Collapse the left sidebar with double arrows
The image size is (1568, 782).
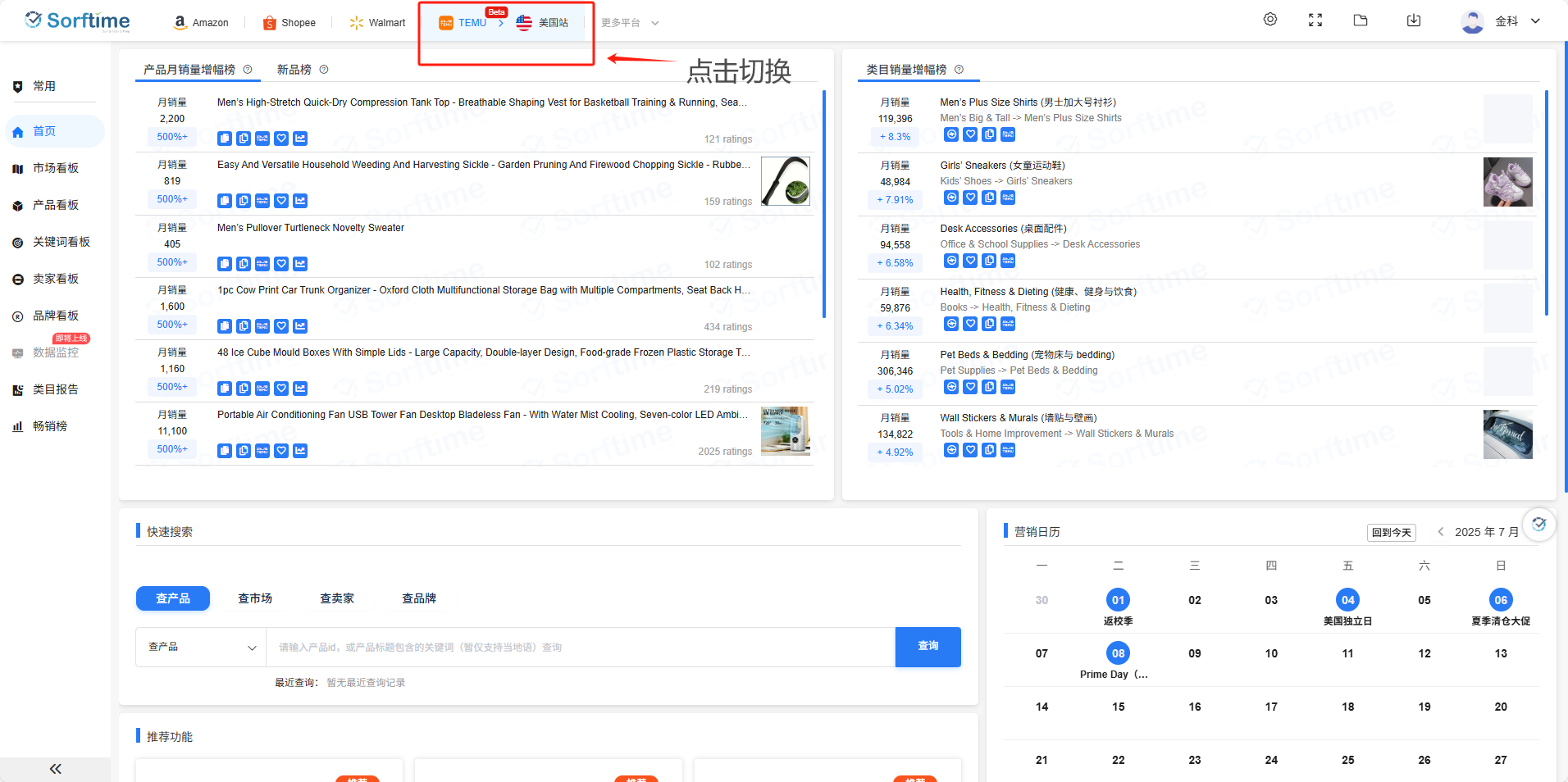pos(55,769)
